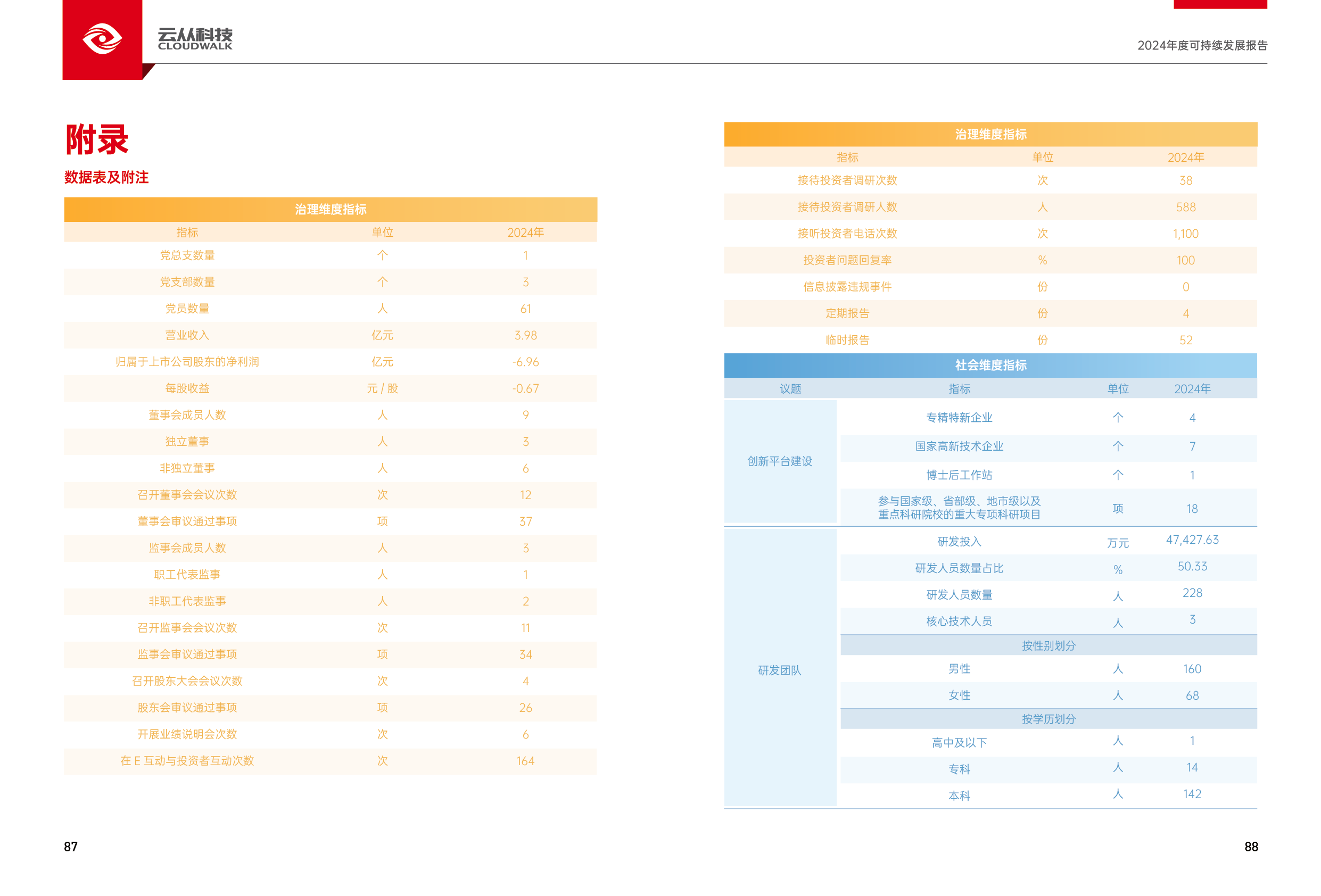
Task: Click the 接待投资者调研次数 row label
Action: 847,180
